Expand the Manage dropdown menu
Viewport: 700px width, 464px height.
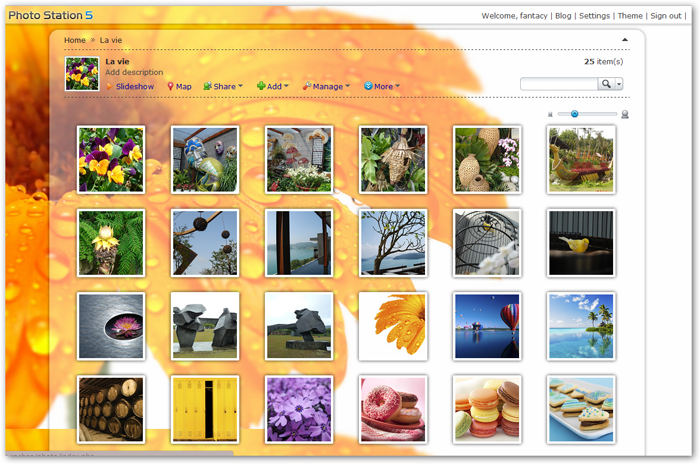coord(348,86)
